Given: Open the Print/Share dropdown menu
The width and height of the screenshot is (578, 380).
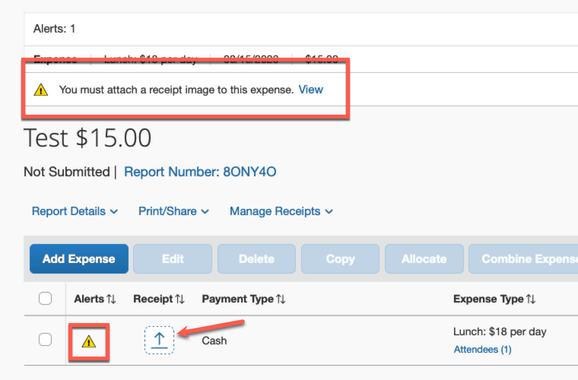Looking at the screenshot, I should pyautogui.click(x=174, y=211).
